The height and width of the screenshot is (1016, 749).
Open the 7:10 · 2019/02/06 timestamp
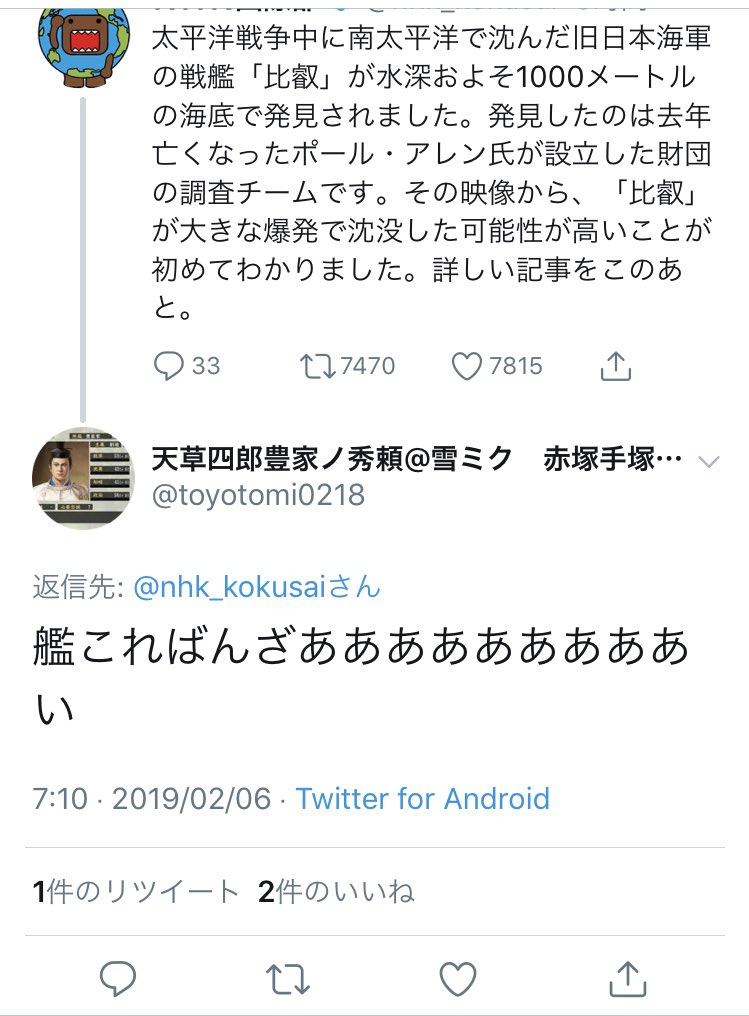pos(152,799)
